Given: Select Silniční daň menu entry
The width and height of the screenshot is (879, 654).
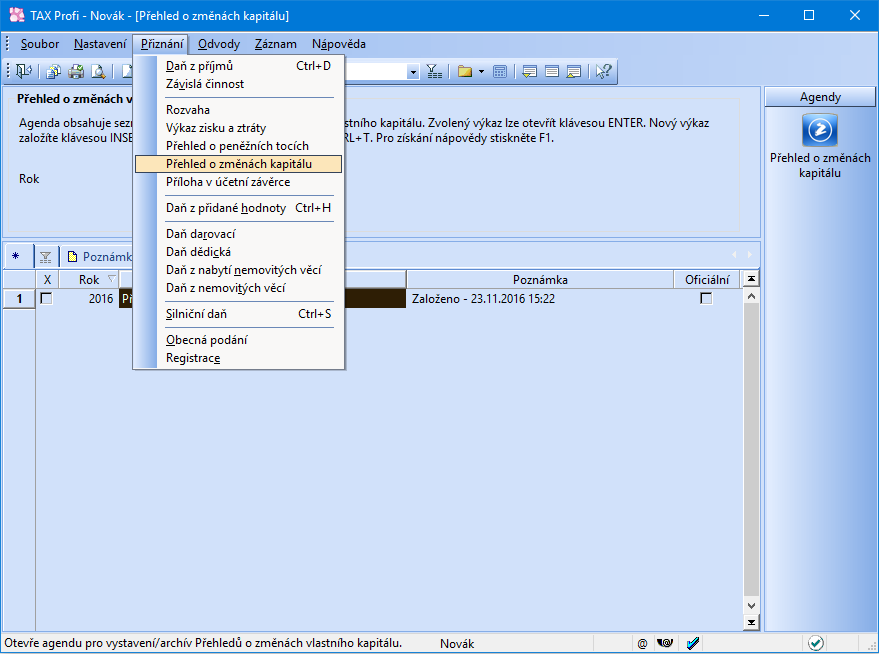Looking at the screenshot, I should click(239, 314).
